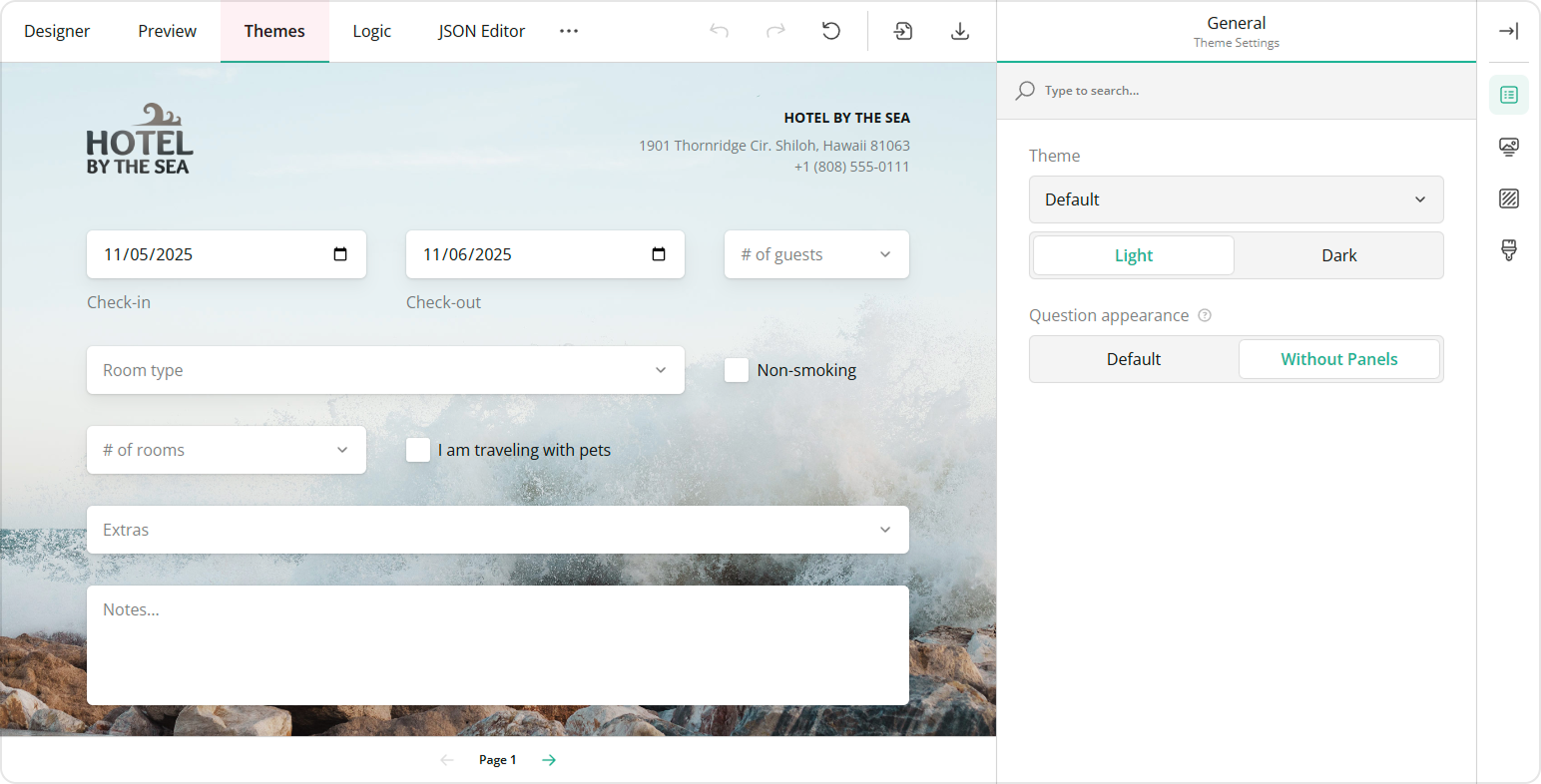Check the Non-smoking checkbox
The height and width of the screenshot is (784, 1541).
(x=736, y=370)
